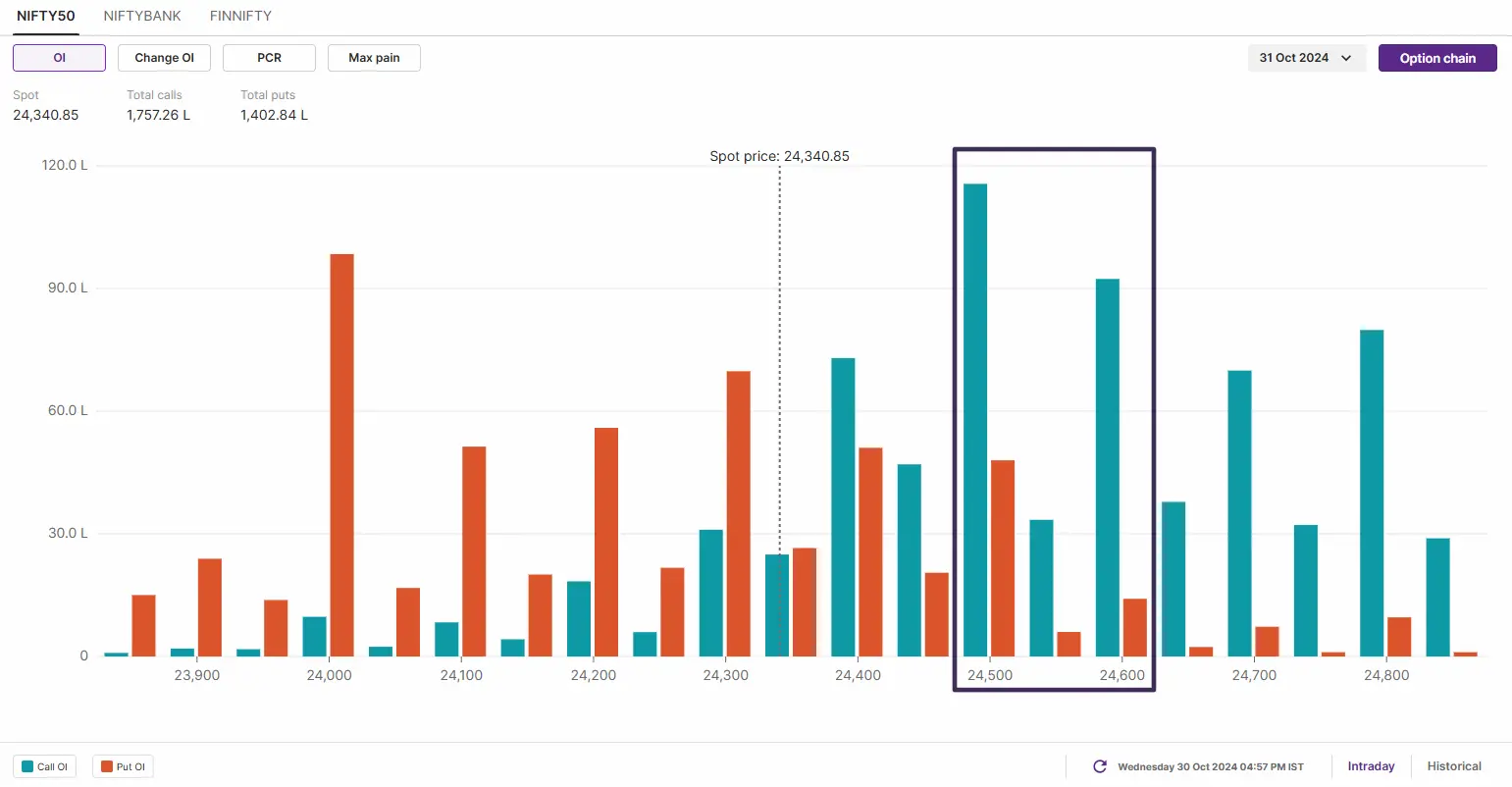Click the 24,500 strike axis label
Screen dimensions: 1512x787
(989, 675)
